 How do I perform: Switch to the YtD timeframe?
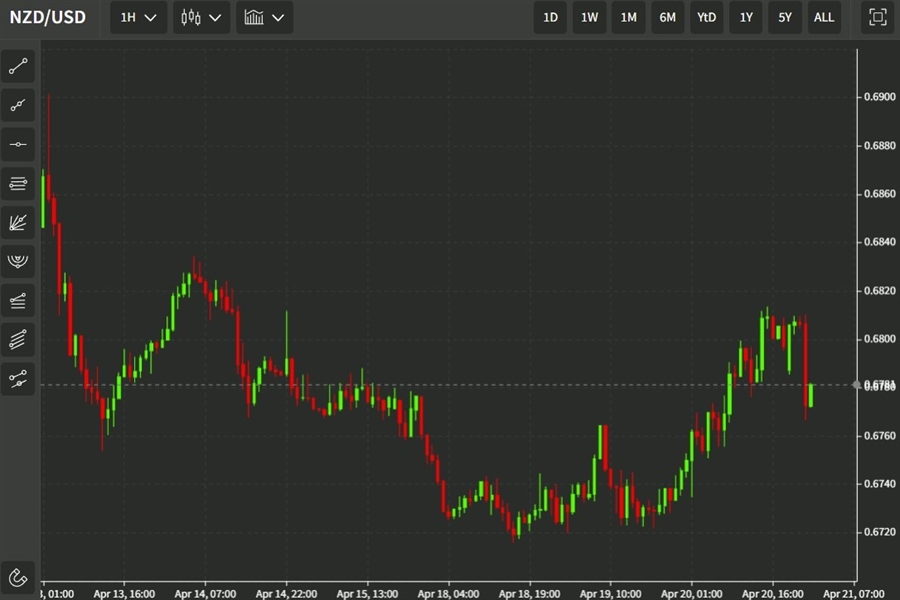(706, 17)
